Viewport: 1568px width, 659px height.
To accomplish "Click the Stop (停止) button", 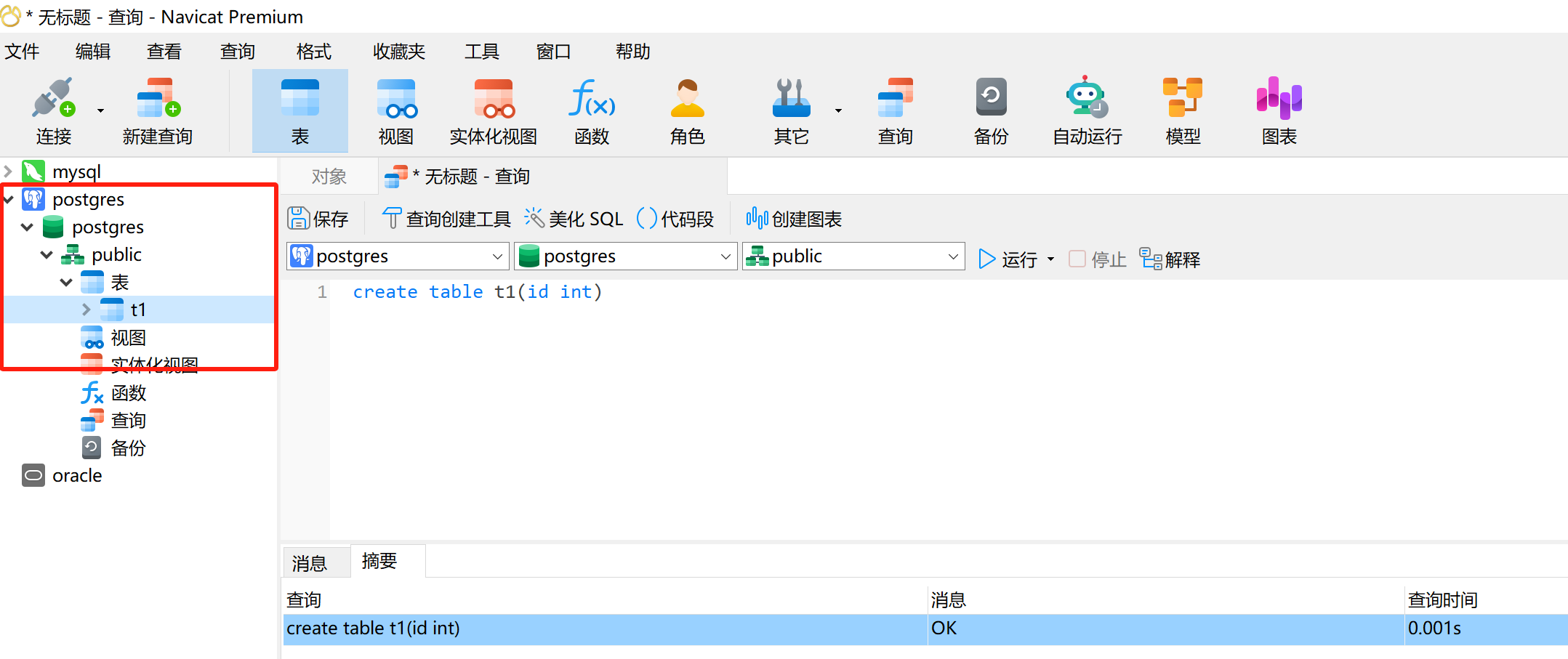I will [x=1098, y=259].
